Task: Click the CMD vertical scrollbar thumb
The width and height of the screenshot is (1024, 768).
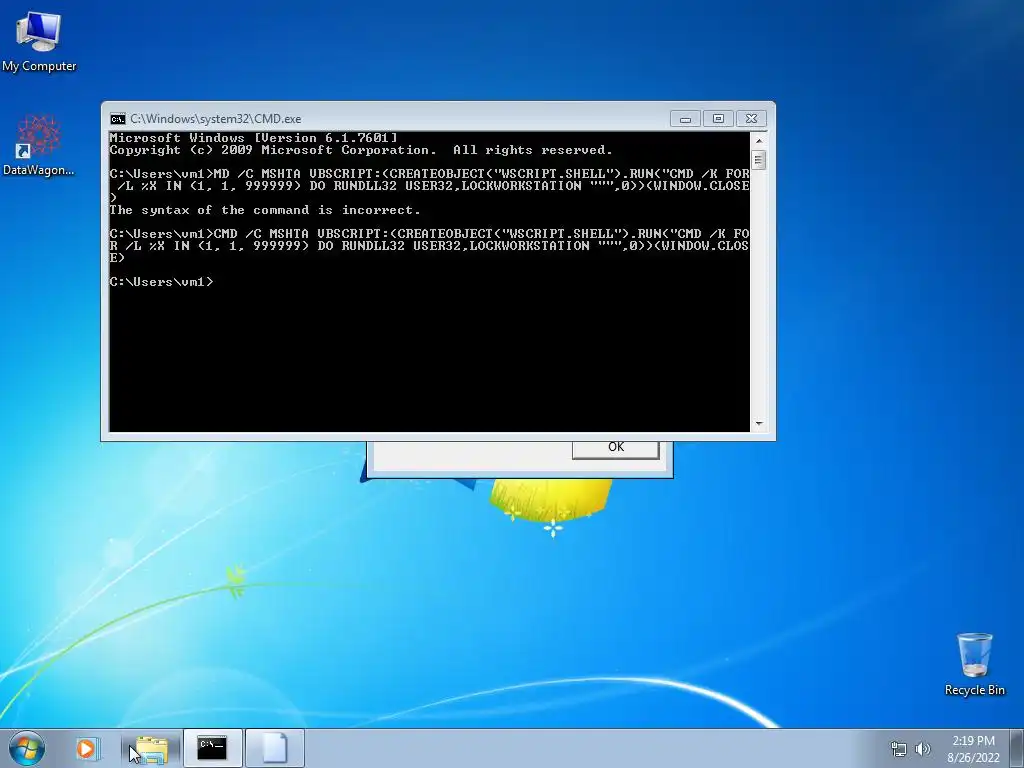Action: [758, 160]
